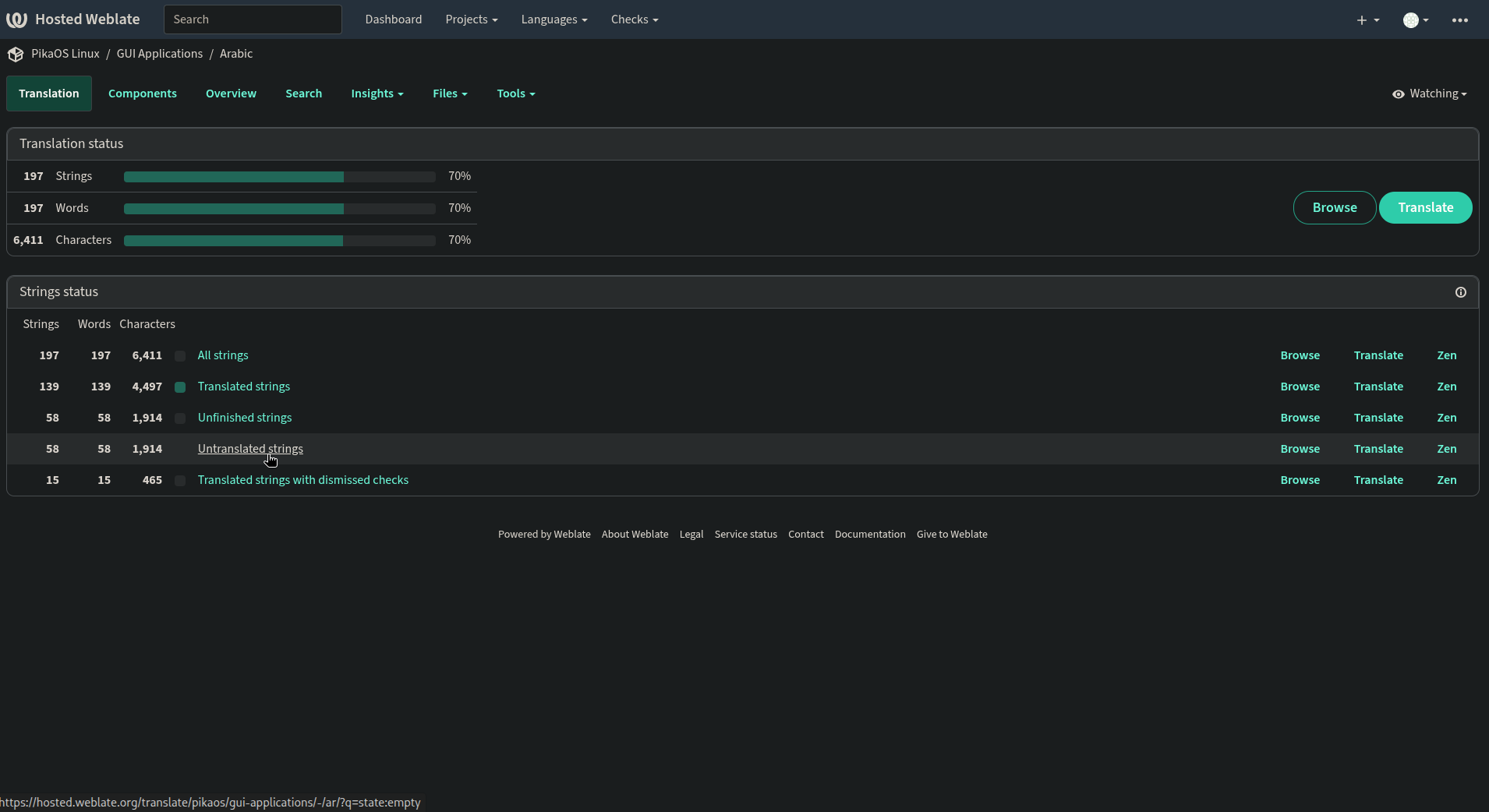Click the Weblate logo icon
Image resolution: width=1489 pixels, height=812 pixels.
coord(16,19)
